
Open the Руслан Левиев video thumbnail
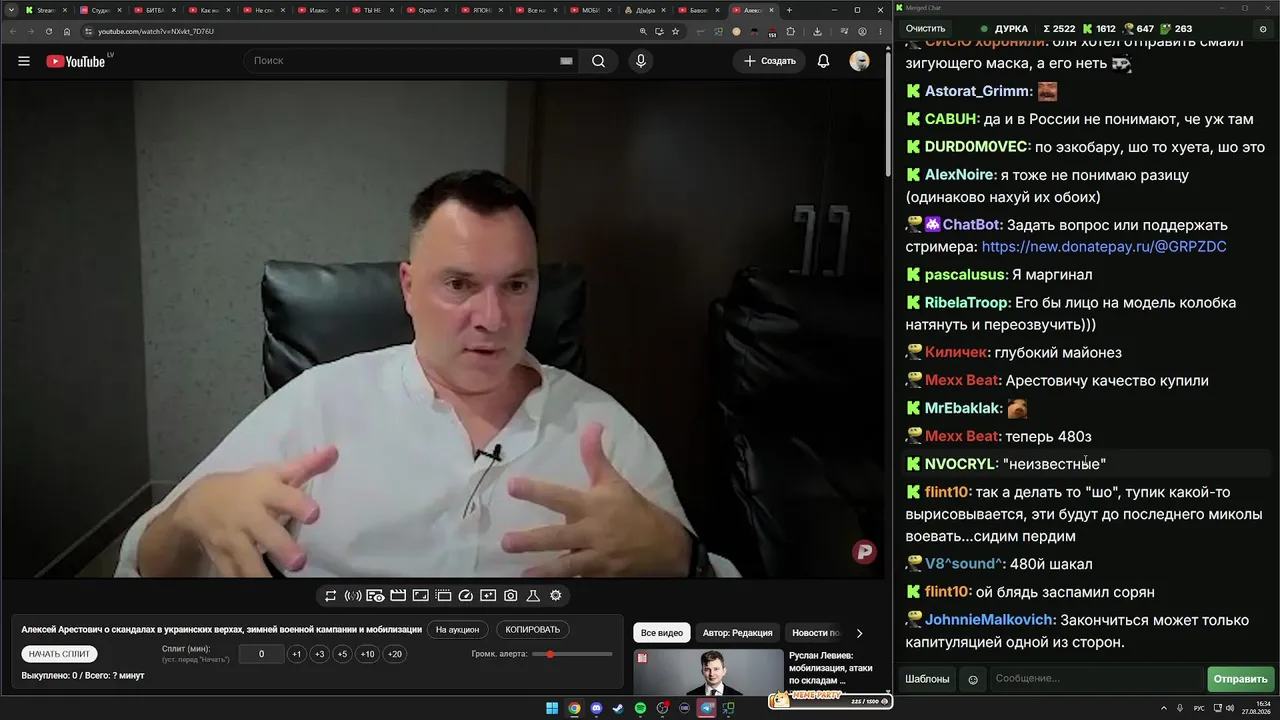tap(708, 673)
